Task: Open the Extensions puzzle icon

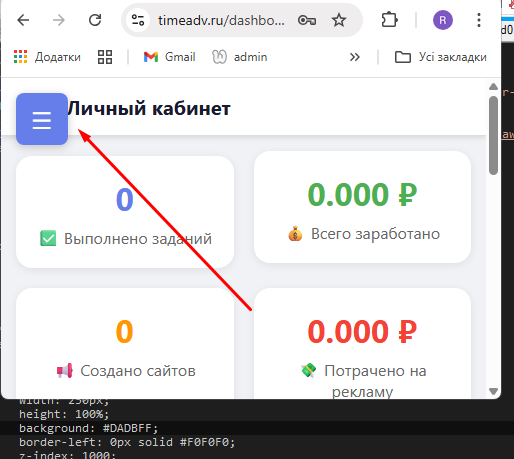Action: [x=389, y=20]
